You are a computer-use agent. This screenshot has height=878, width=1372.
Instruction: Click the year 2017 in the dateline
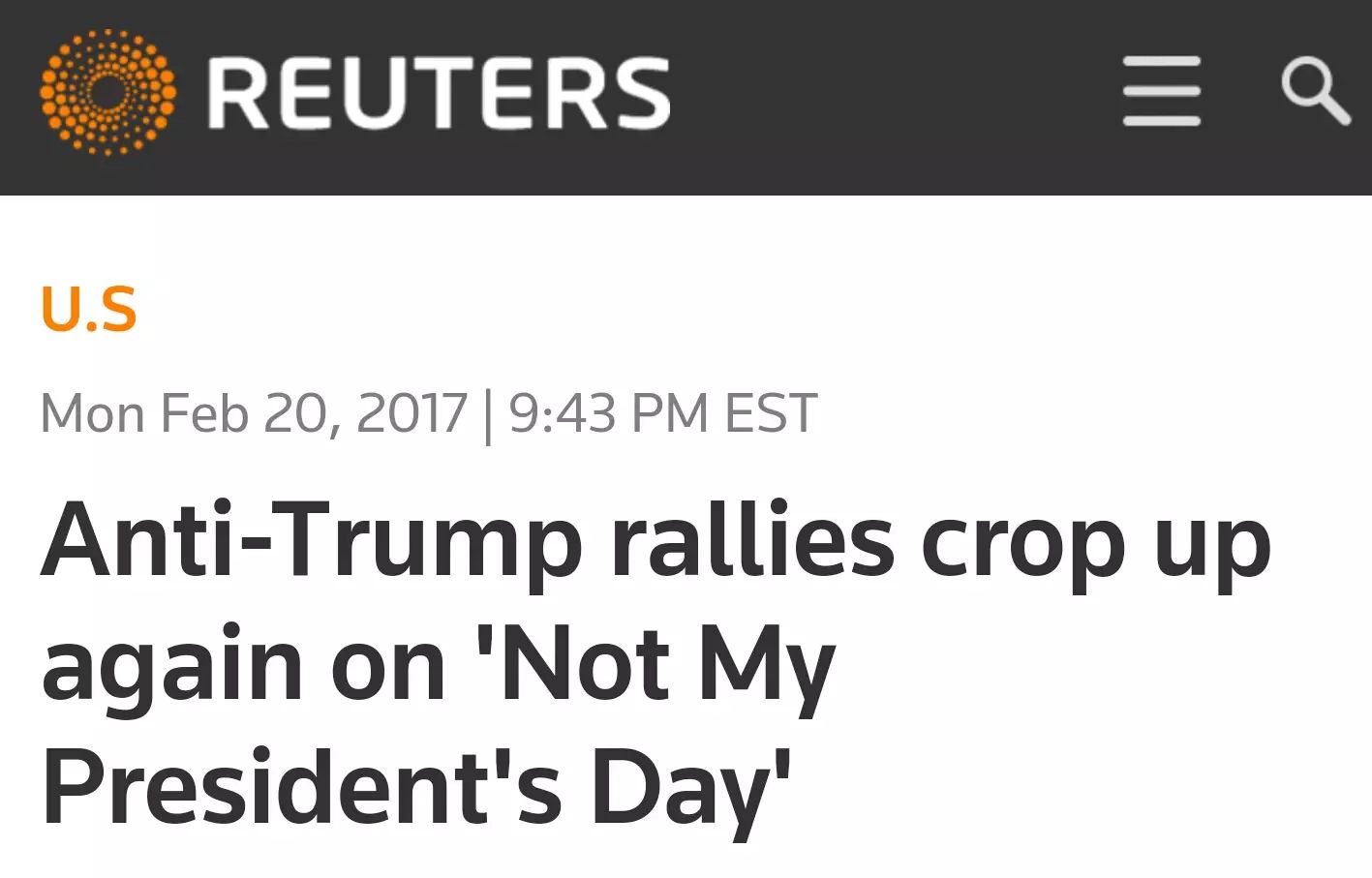(412, 413)
